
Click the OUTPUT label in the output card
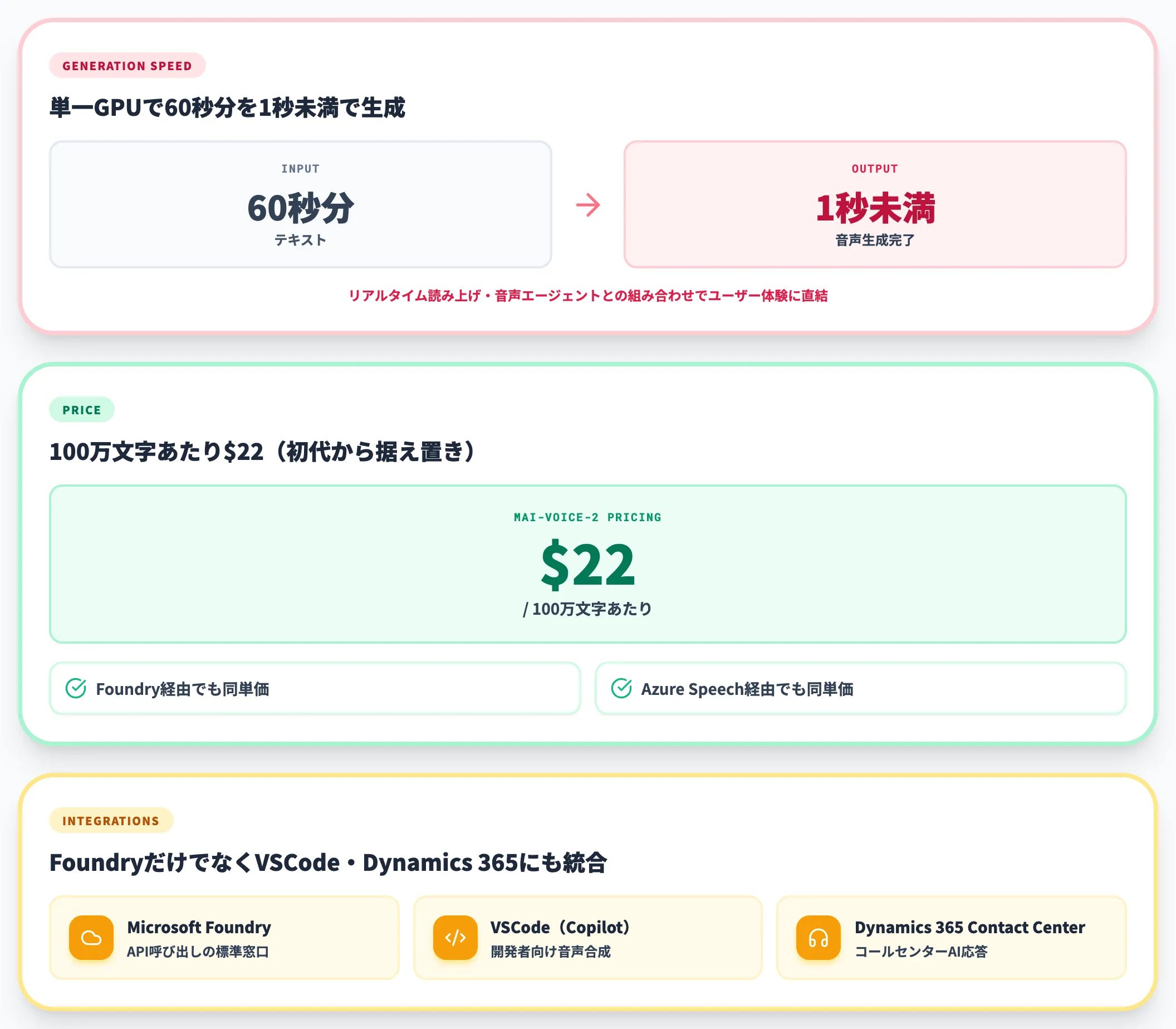(875, 169)
